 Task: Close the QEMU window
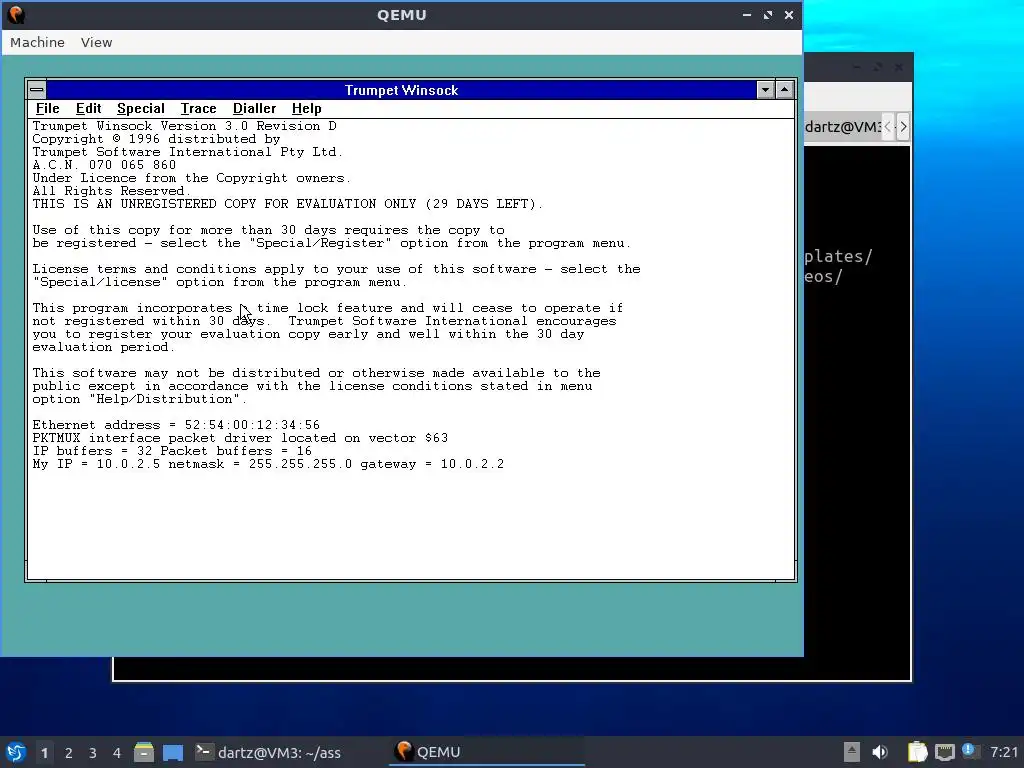click(x=789, y=14)
